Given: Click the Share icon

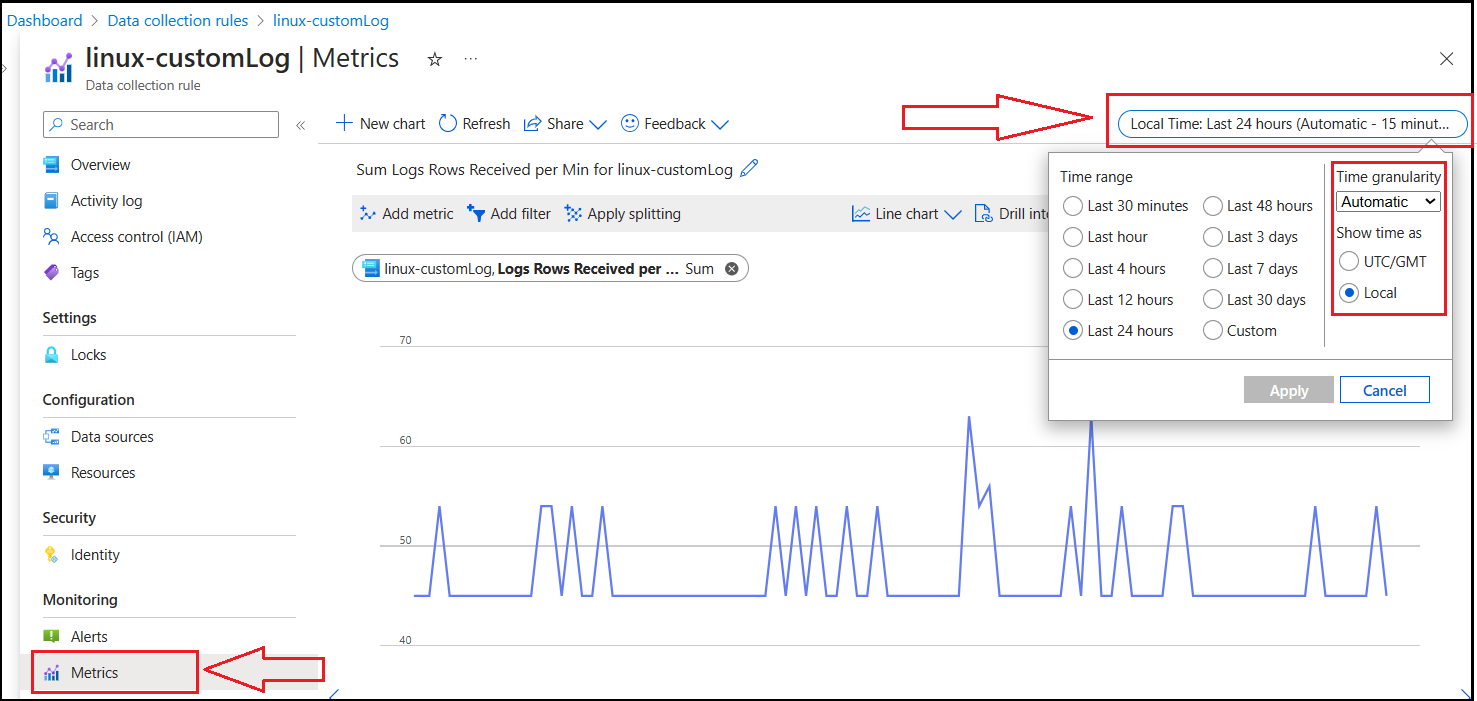Looking at the screenshot, I should [x=533, y=123].
